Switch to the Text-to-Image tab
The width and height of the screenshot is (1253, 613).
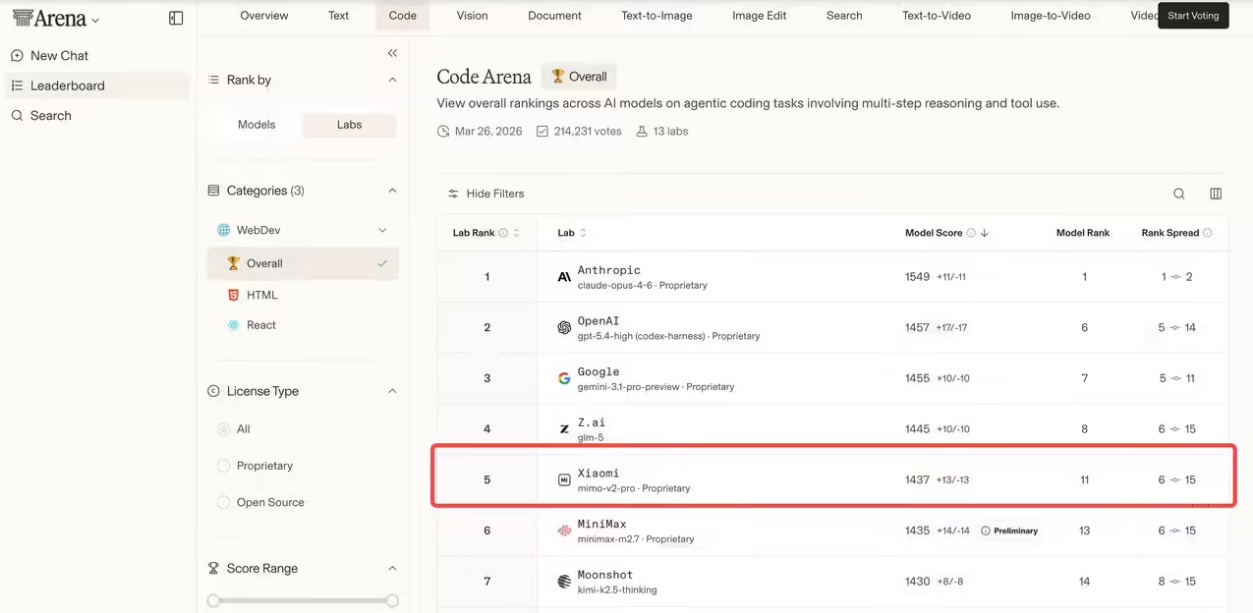(657, 16)
